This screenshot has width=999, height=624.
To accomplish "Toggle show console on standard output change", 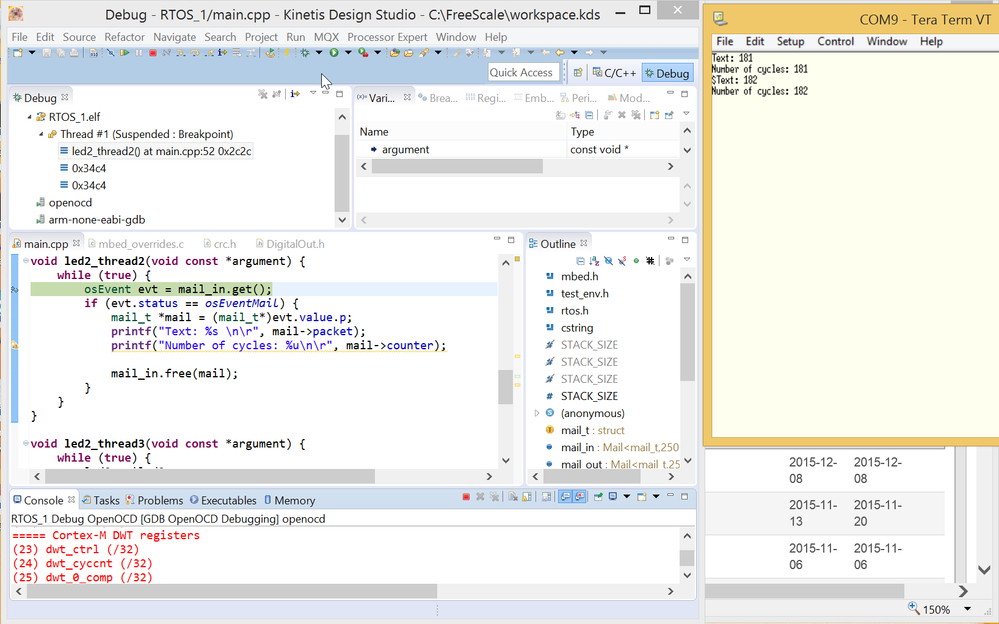I will pyautogui.click(x=565, y=497).
